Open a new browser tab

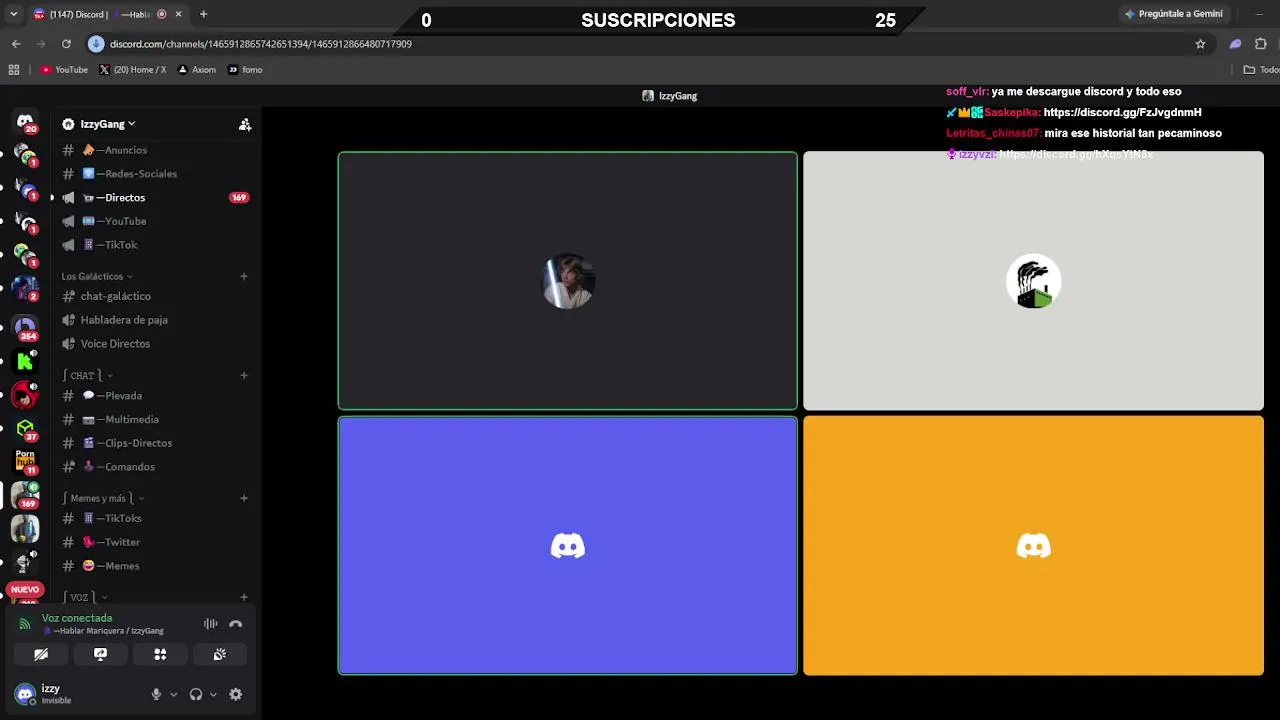[x=203, y=14]
